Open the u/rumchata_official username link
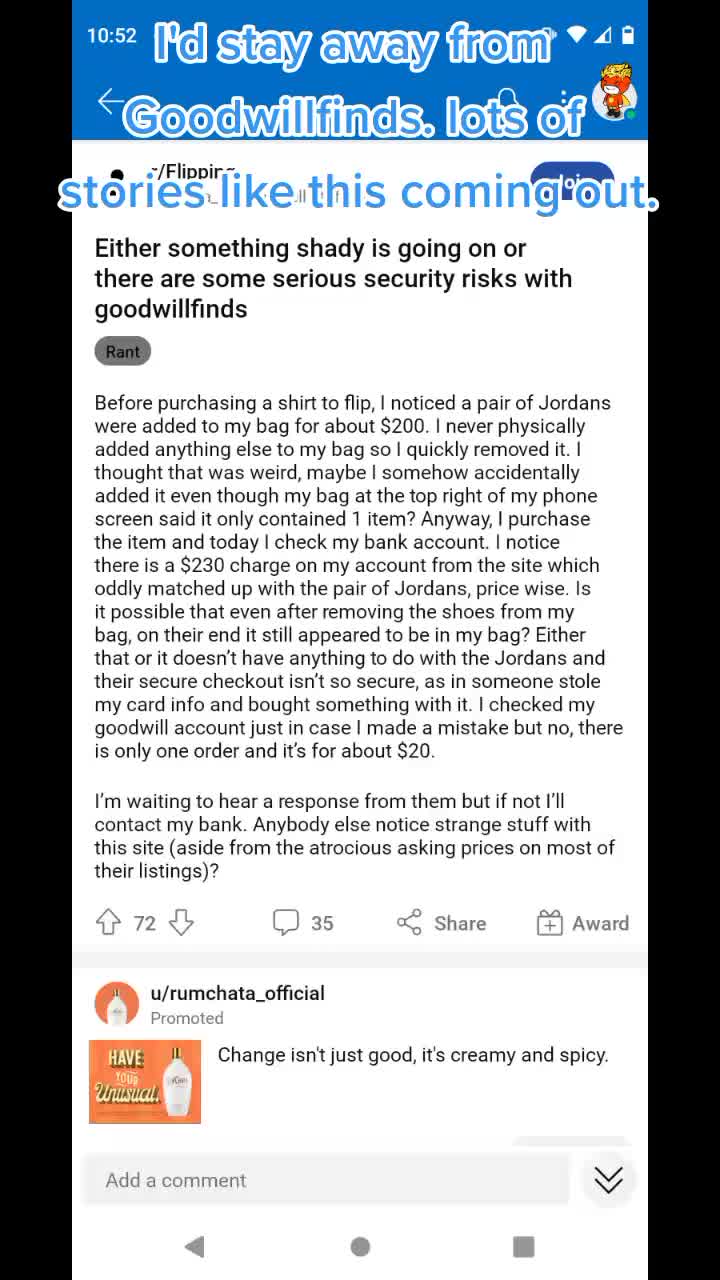This screenshot has height=1280, width=720. click(237, 993)
